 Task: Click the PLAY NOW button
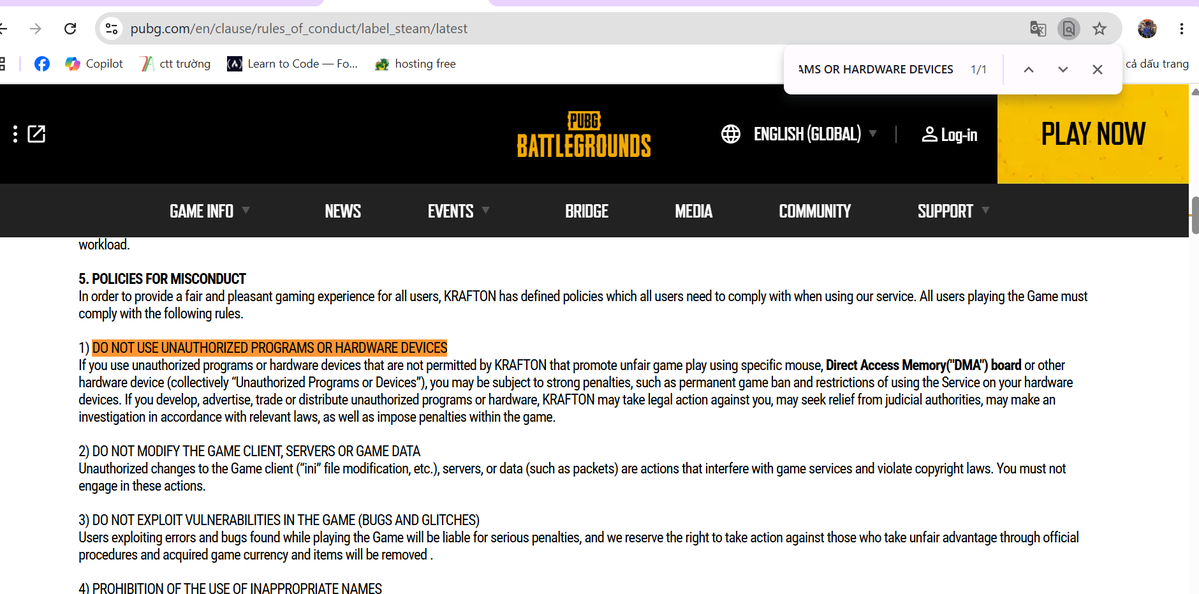(1093, 135)
